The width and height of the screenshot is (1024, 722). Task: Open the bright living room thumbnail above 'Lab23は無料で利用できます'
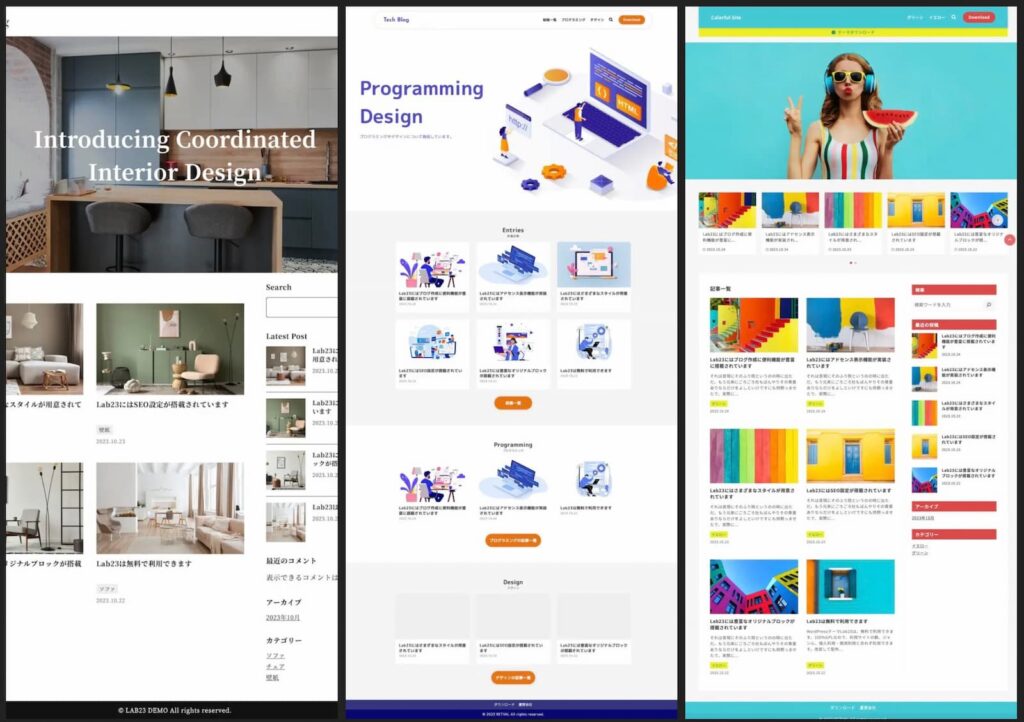[x=170, y=508]
